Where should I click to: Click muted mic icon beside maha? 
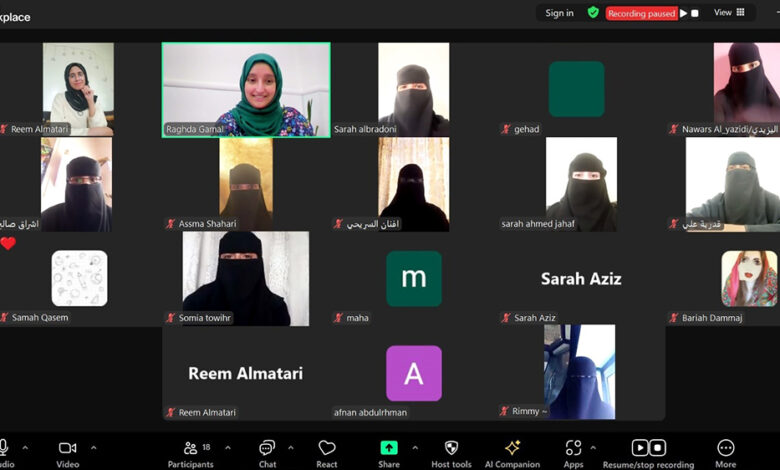[338, 318]
